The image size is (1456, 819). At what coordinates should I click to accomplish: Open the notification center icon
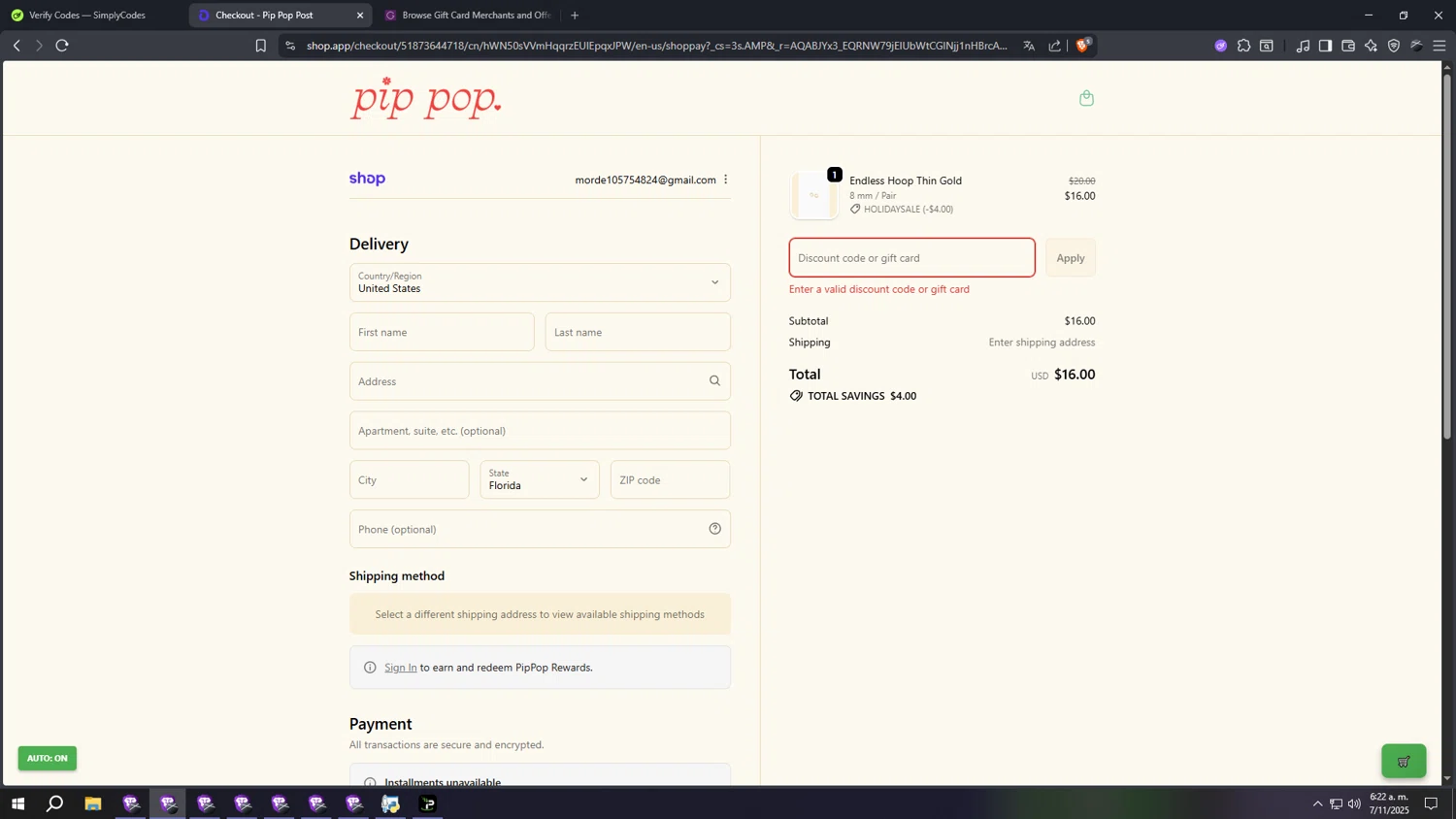(x=1431, y=803)
